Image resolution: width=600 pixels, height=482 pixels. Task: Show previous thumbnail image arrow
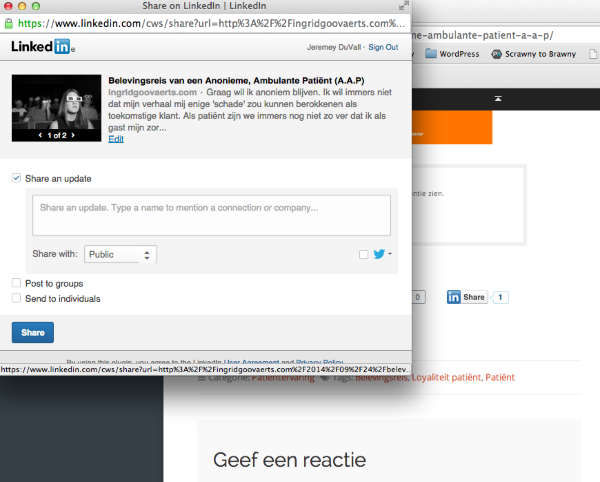click(40, 135)
